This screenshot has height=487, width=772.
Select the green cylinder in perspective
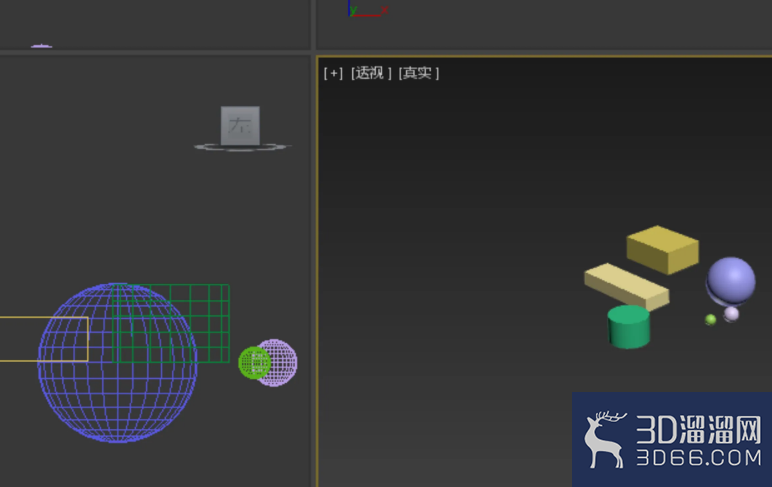pyautogui.click(x=628, y=327)
